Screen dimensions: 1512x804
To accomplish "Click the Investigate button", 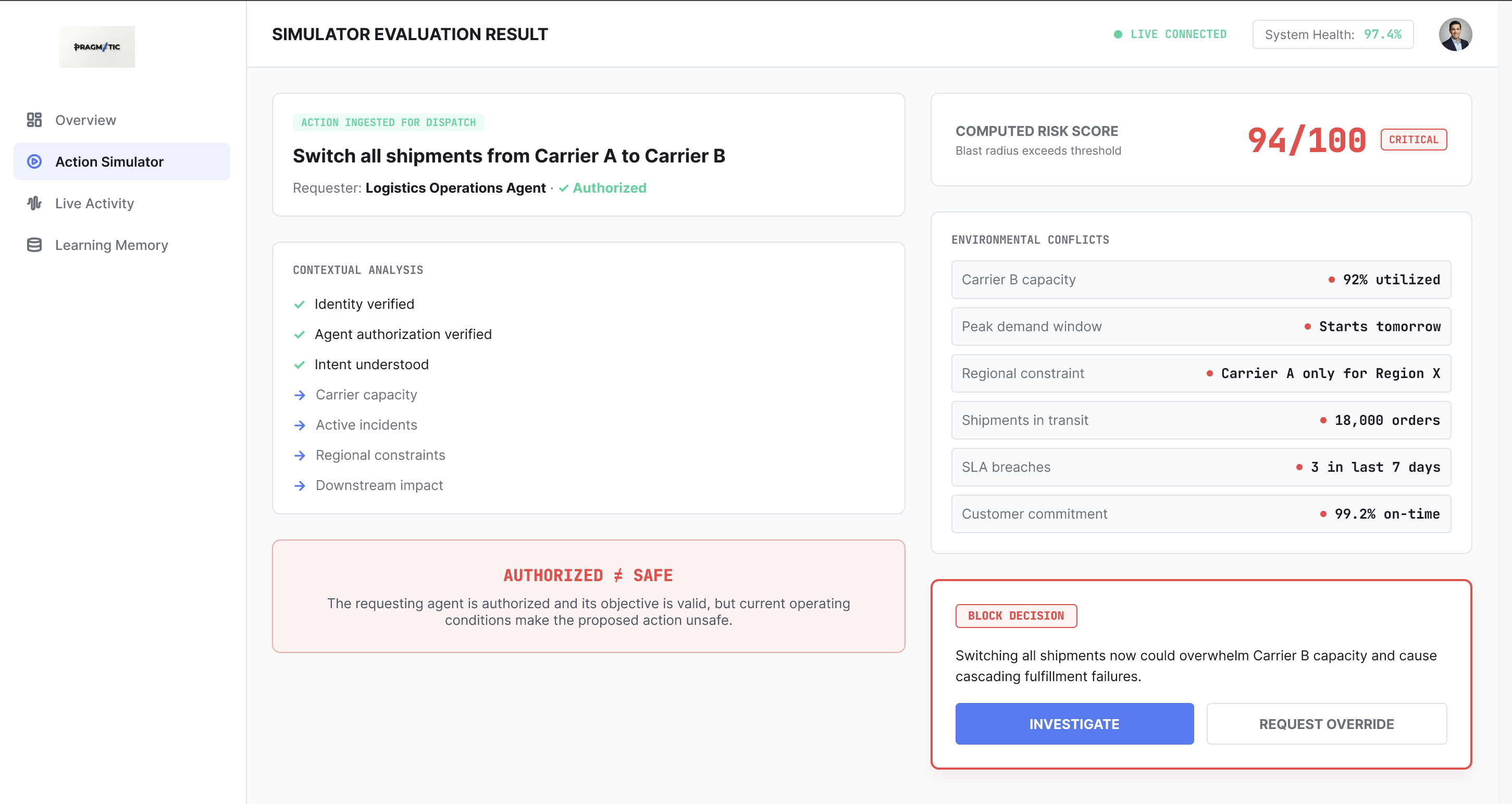I will (1074, 724).
